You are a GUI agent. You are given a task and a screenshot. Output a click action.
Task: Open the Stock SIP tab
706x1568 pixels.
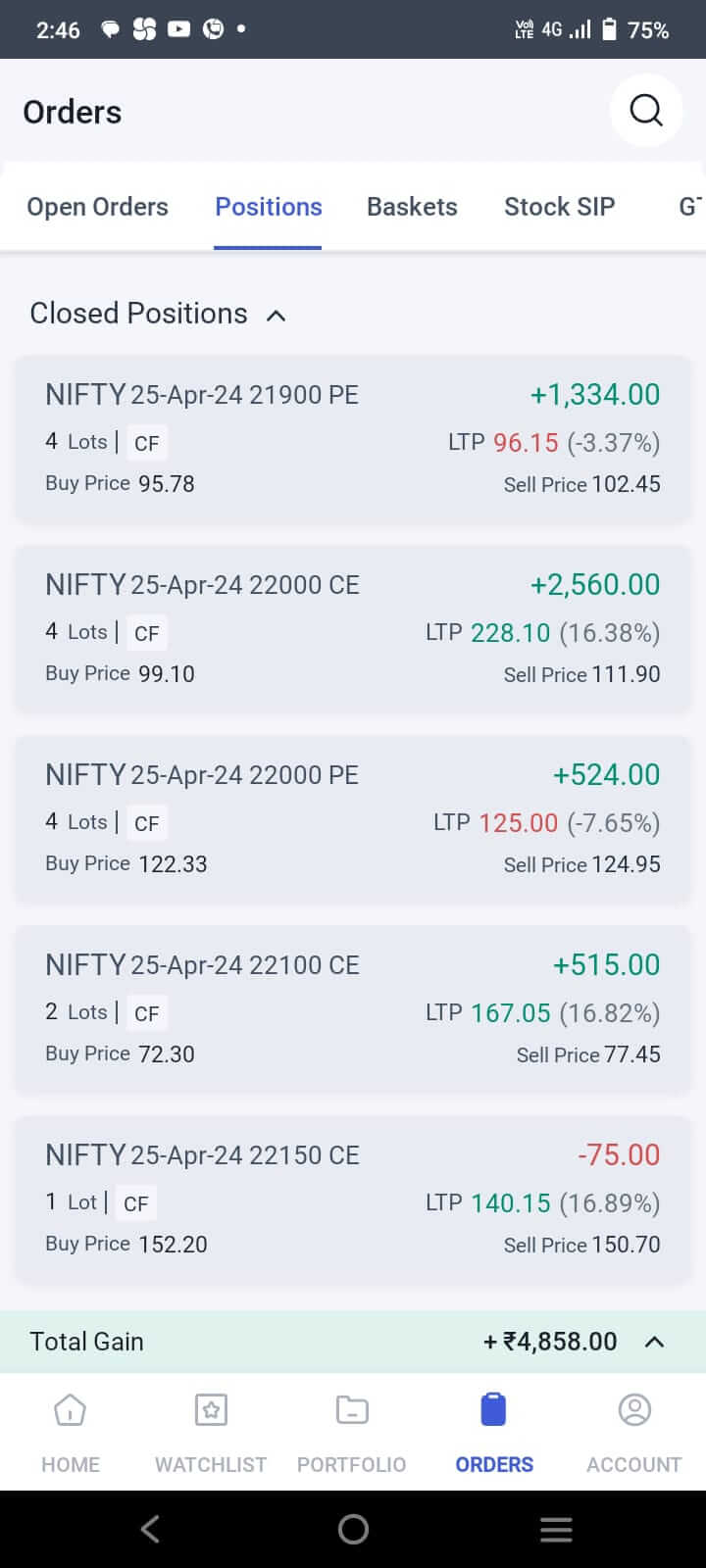(559, 207)
